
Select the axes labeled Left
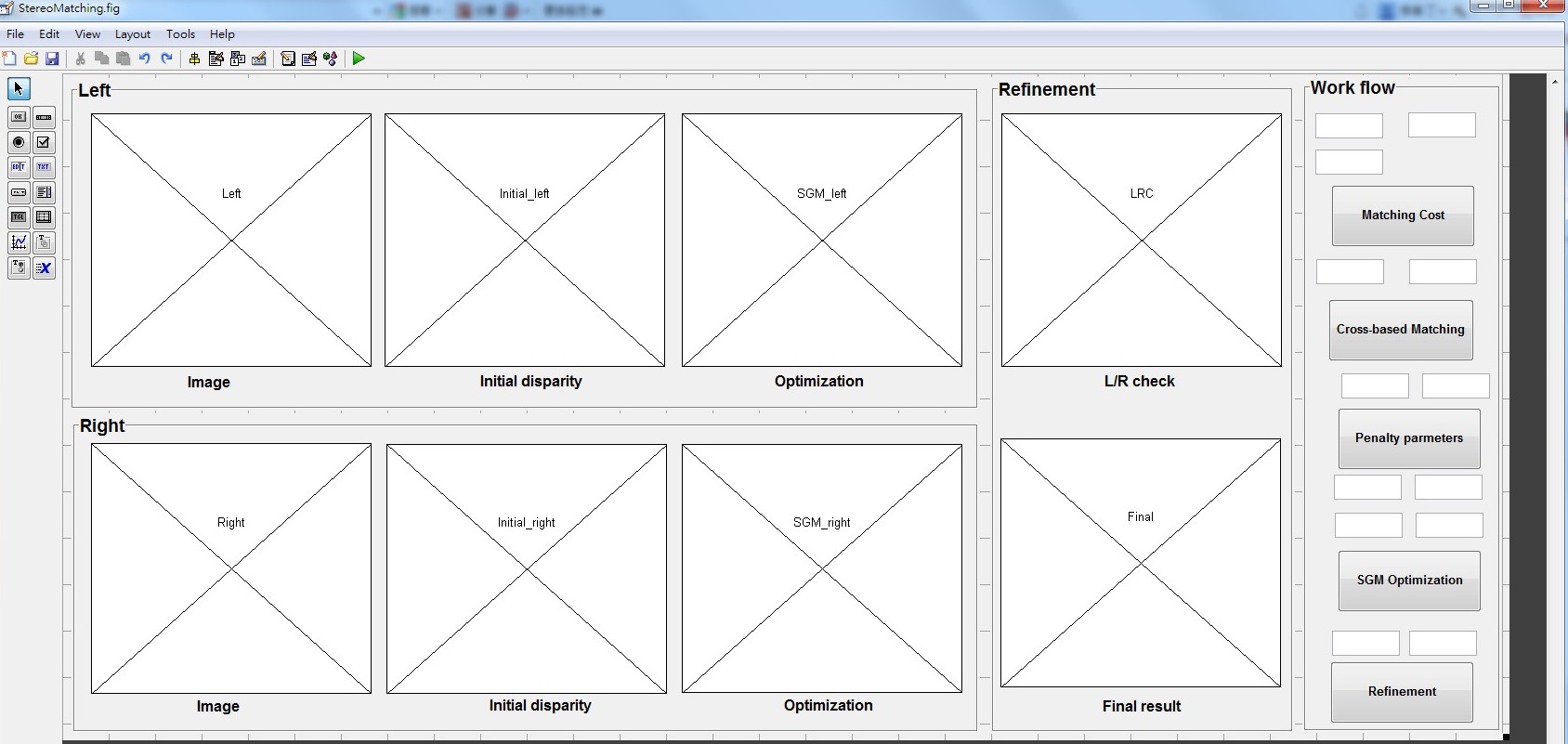(x=231, y=240)
